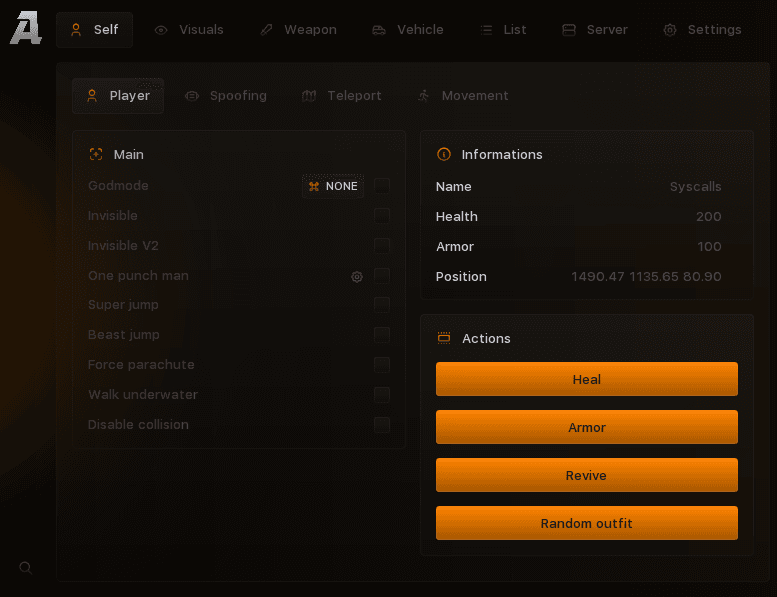Screen dimensions: 777x597
Task: Click the Walk underwater label
Action: click(143, 395)
